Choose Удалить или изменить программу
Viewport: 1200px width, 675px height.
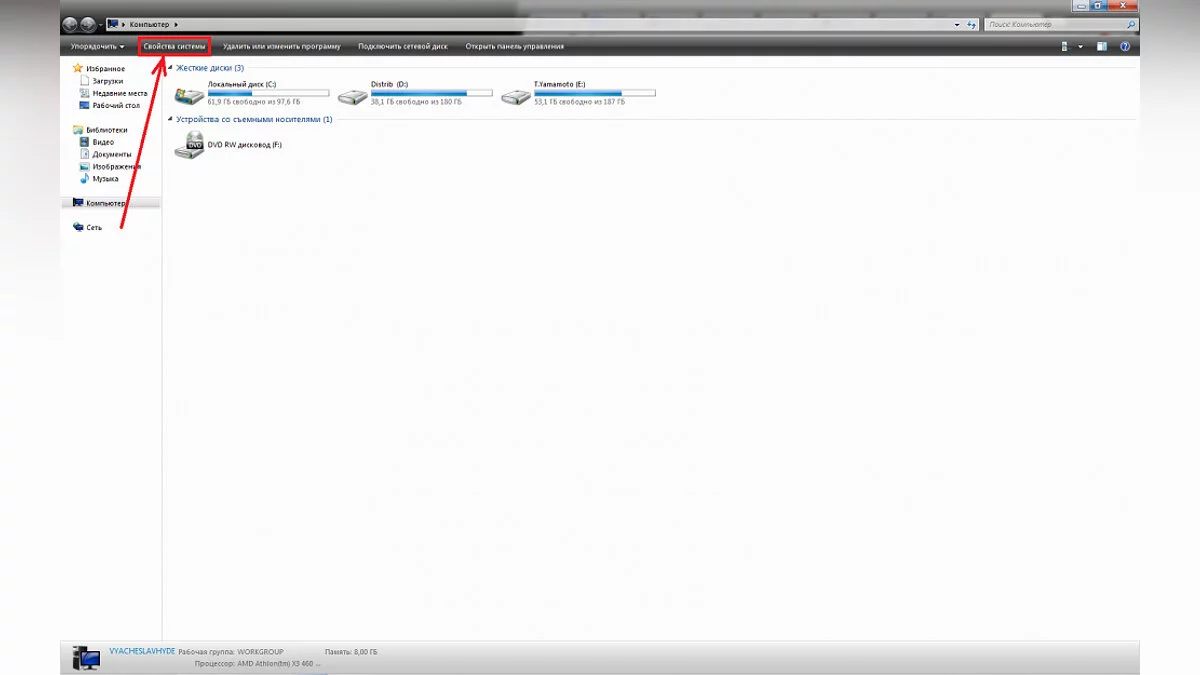(x=282, y=46)
